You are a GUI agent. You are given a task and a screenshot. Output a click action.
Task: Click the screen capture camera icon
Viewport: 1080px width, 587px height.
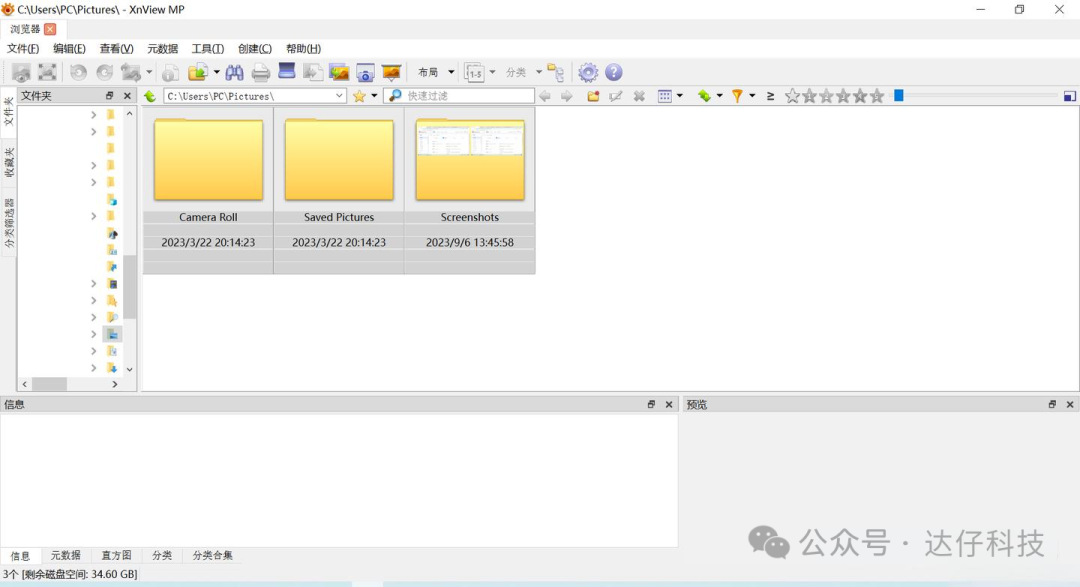pyautogui.click(x=365, y=72)
